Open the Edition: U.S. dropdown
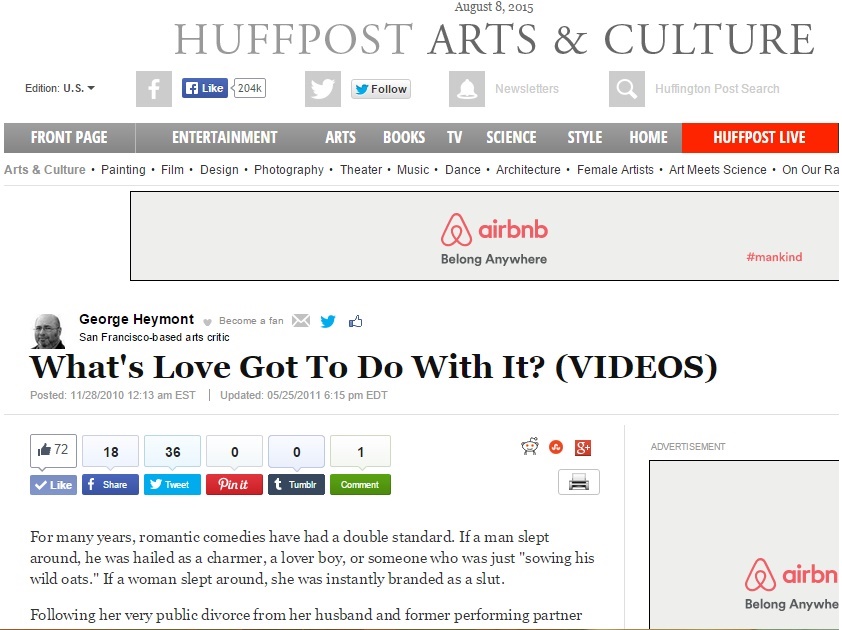Image resolution: width=842 pixels, height=630 pixels. [x=60, y=89]
